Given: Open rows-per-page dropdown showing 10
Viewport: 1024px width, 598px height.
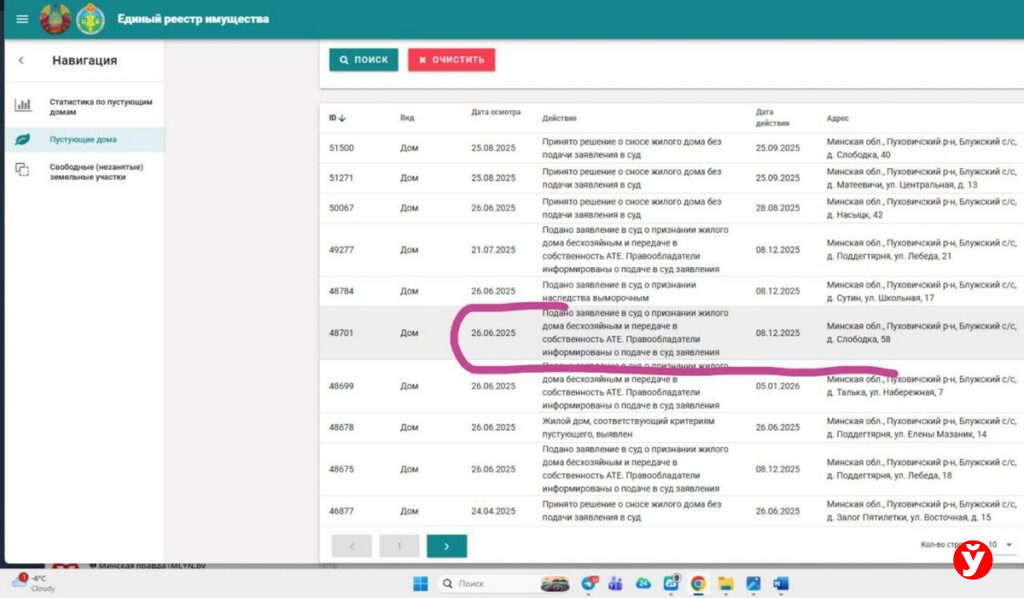Looking at the screenshot, I should 1008,545.
